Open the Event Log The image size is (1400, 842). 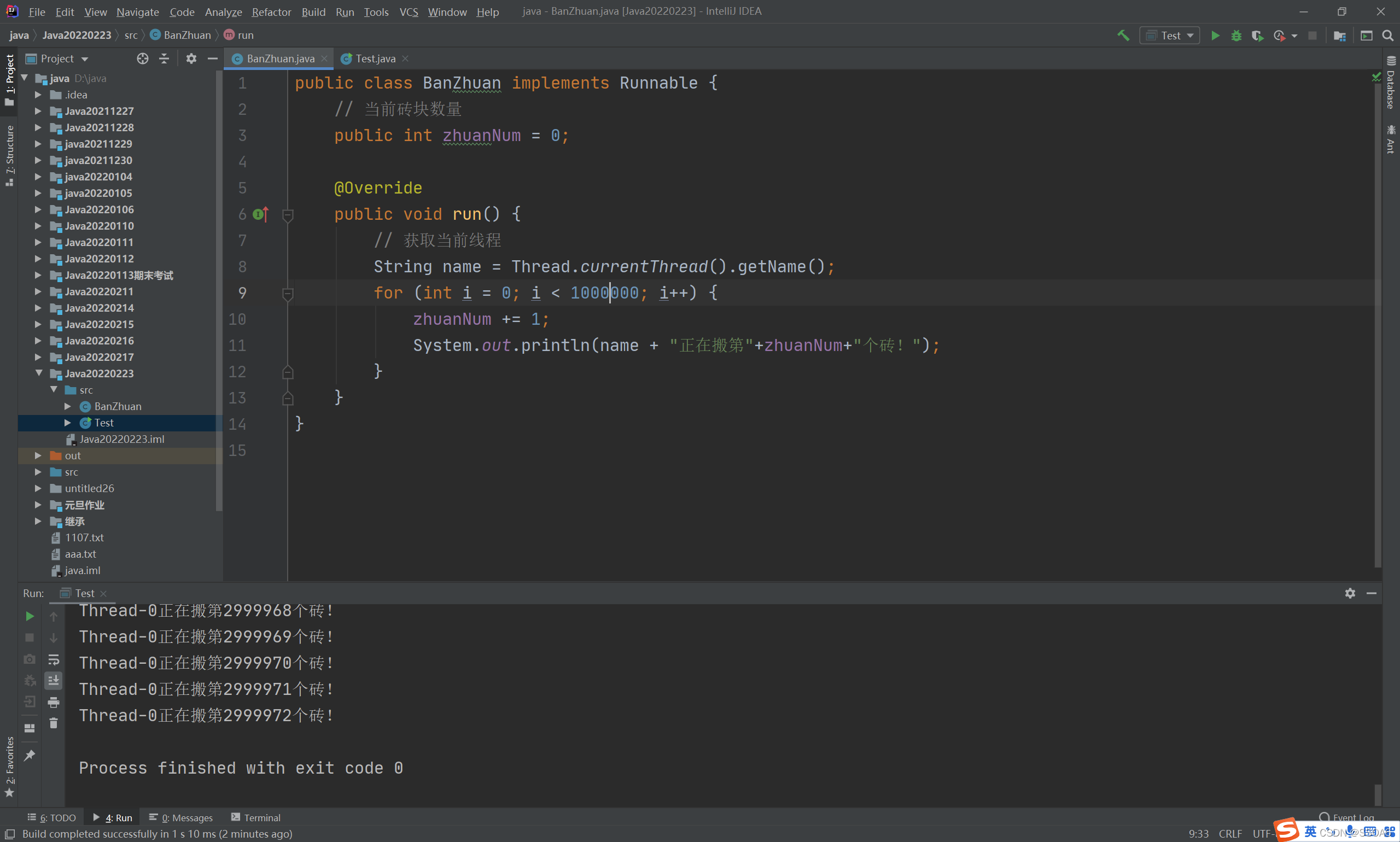[1347, 817]
